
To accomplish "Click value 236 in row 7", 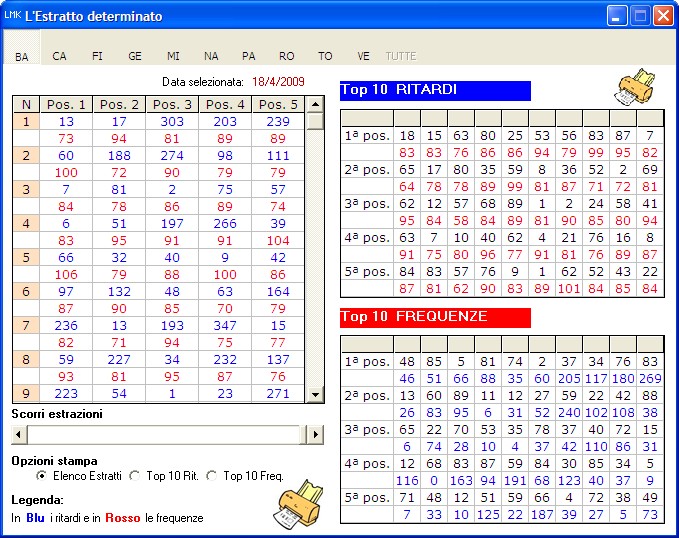I will click(66, 325).
